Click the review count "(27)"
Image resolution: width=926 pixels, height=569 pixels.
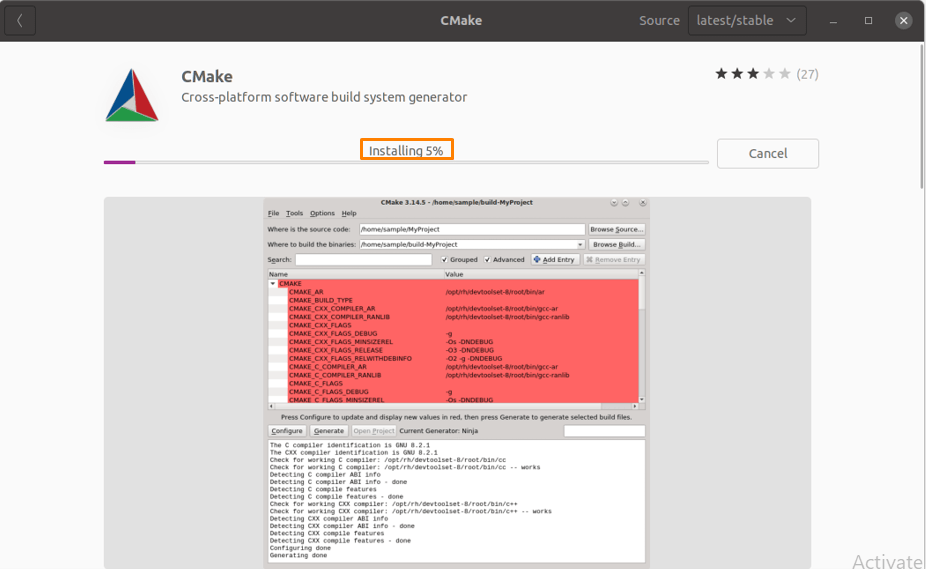coord(807,74)
